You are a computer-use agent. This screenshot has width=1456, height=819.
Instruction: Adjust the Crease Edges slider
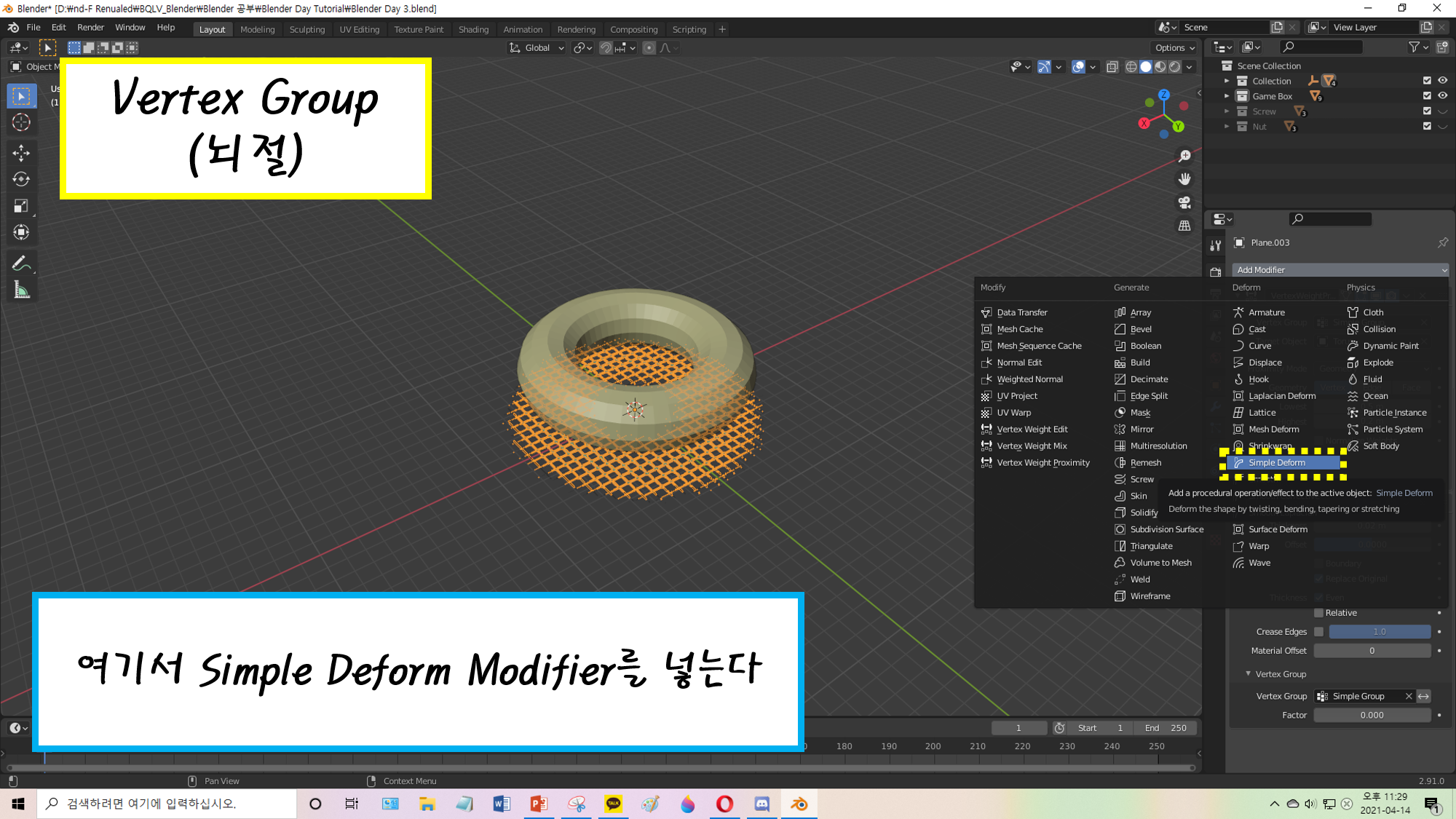pyautogui.click(x=1380, y=632)
